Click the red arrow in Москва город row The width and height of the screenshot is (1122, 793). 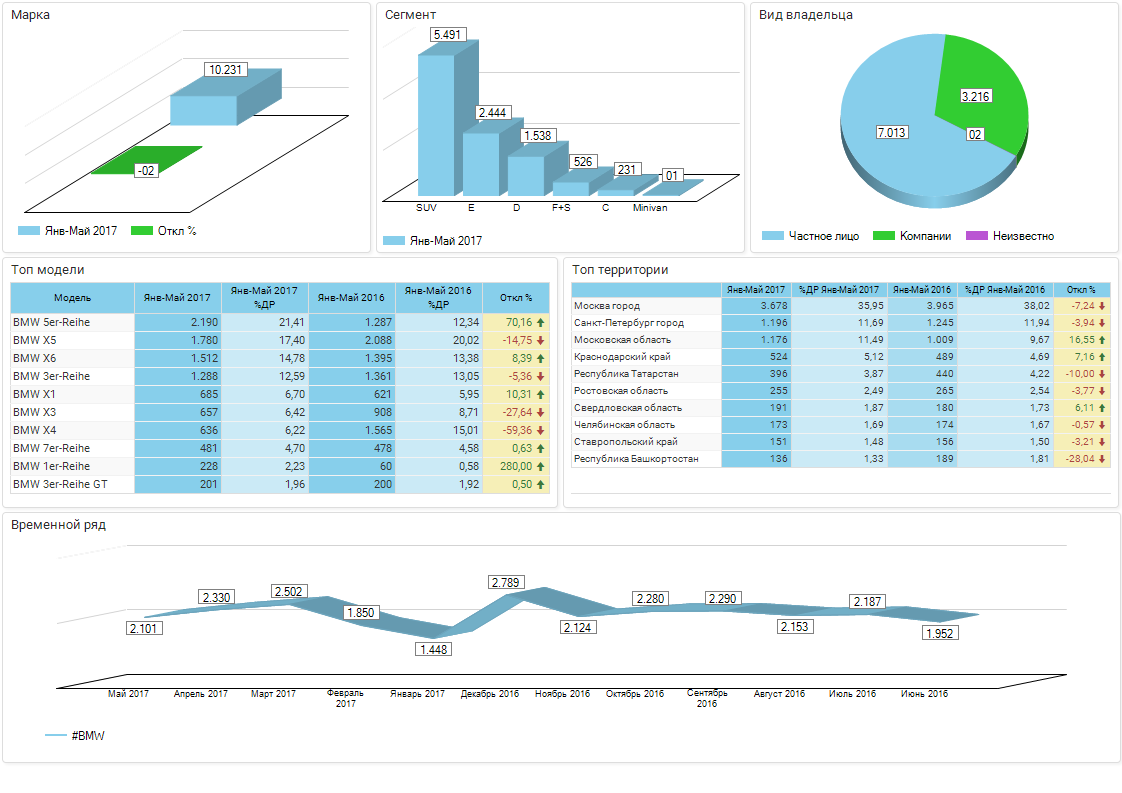click(x=1102, y=306)
